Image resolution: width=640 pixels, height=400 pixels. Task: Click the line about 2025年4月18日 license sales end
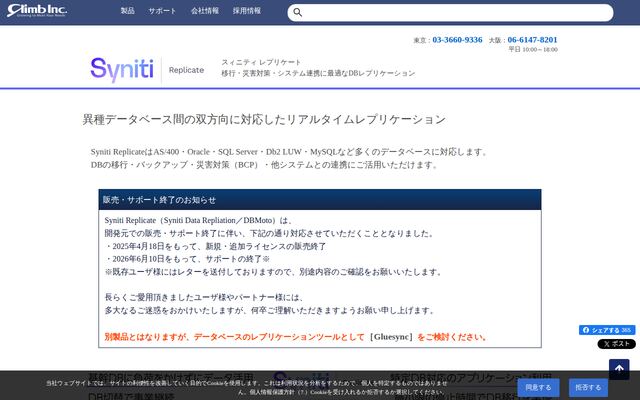pyautogui.click(x=216, y=247)
